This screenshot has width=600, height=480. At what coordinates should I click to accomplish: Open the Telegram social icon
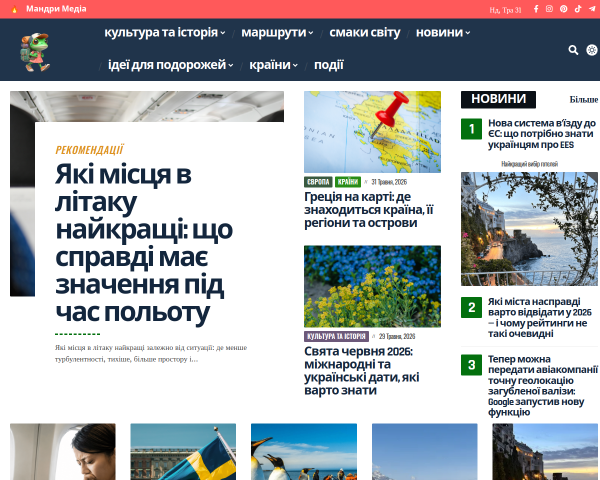pos(592,9)
